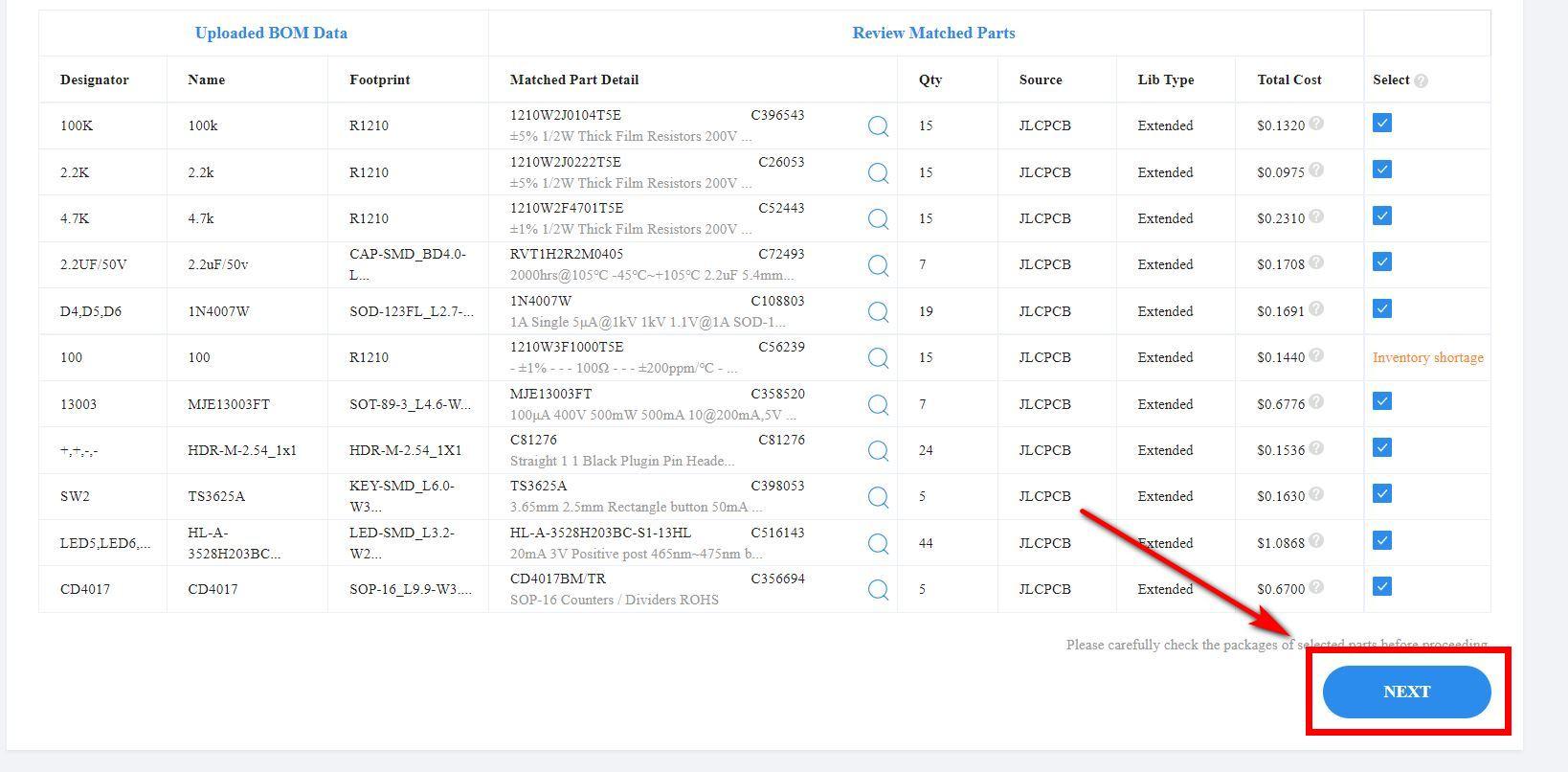
Task: Open part search for 1N4007W
Action: (x=878, y=311)
